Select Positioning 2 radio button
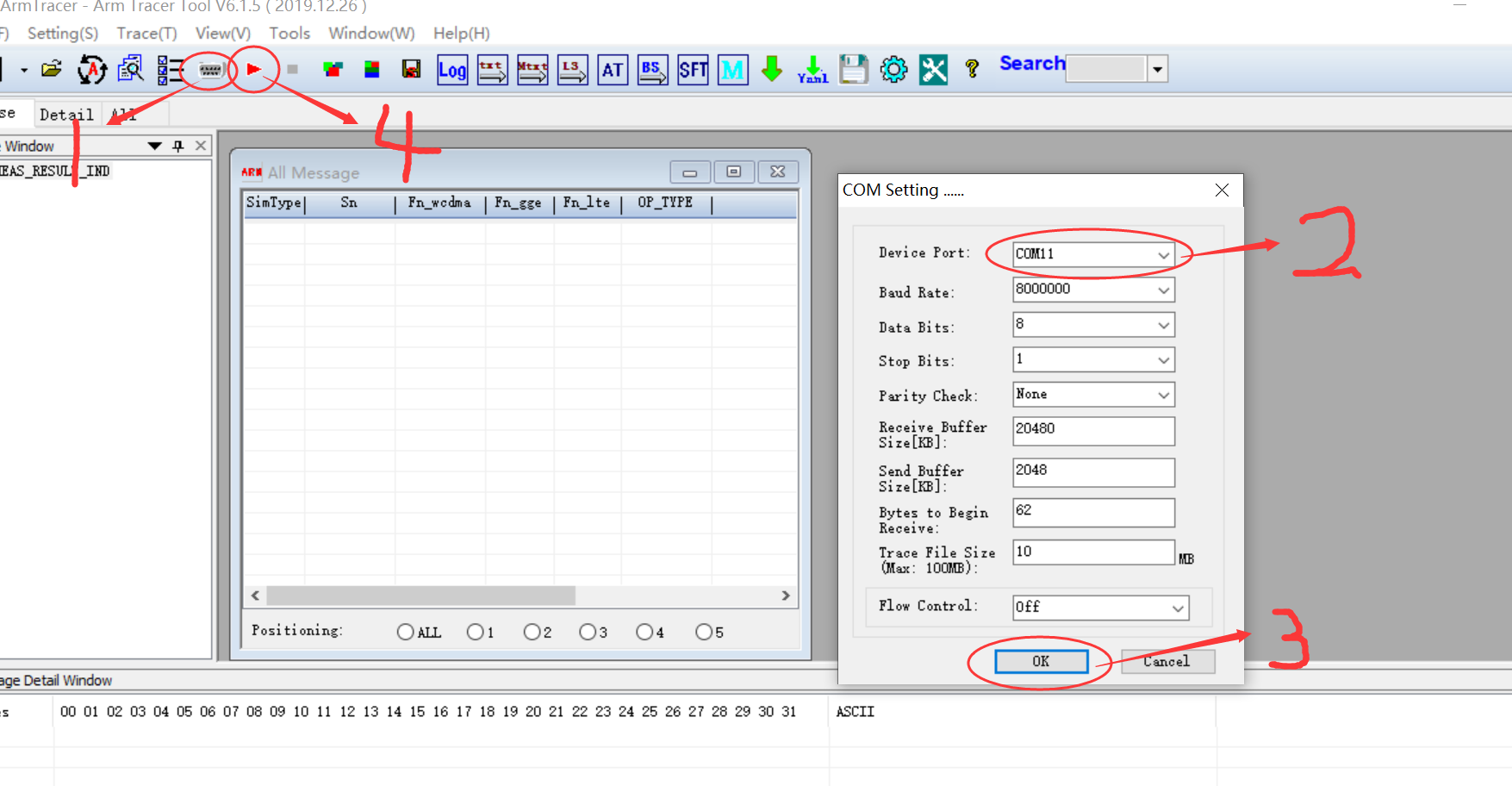This screenshot has height=786, width=1512. tap(532, 632)
